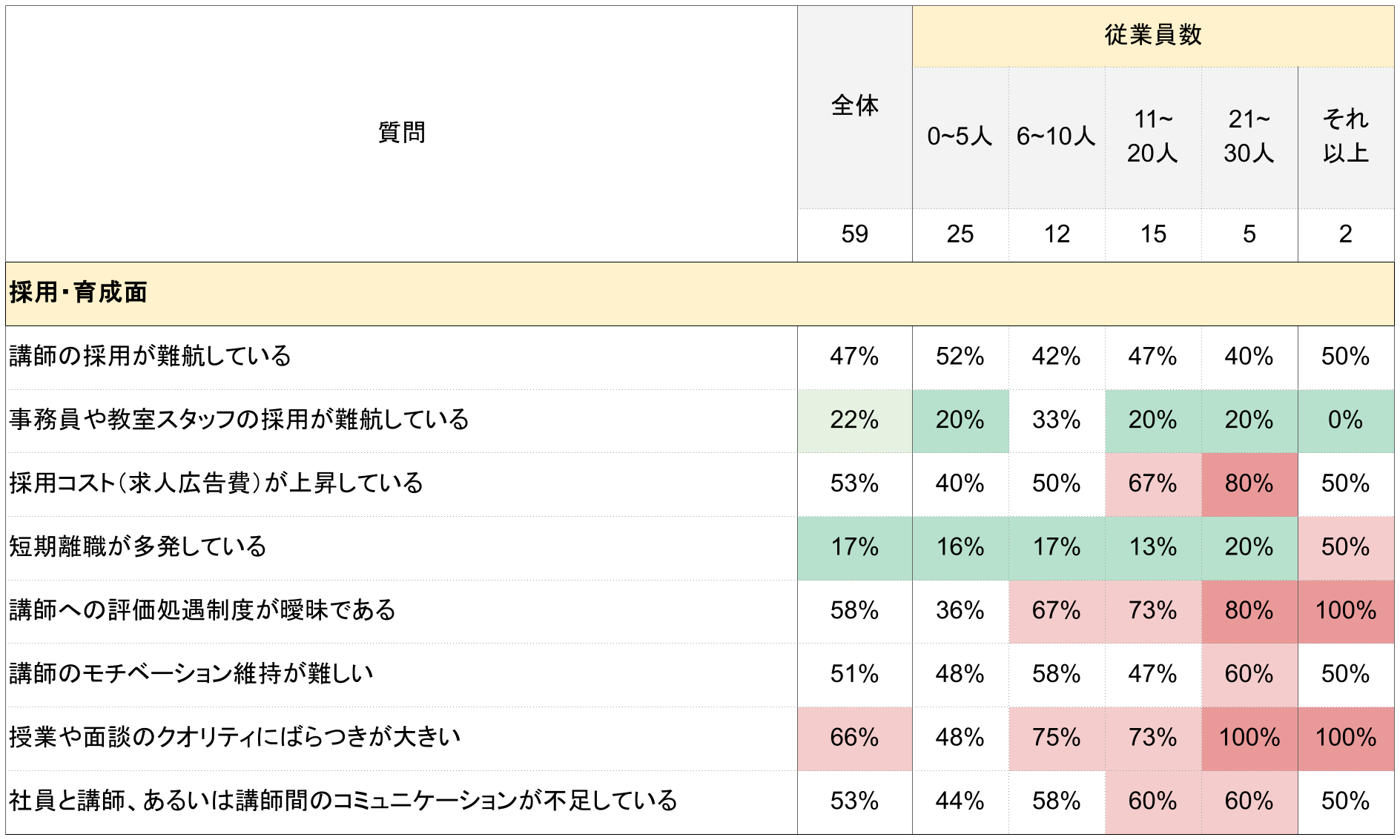Click the green 0% cell in それ以上 column

point(1345,420)
